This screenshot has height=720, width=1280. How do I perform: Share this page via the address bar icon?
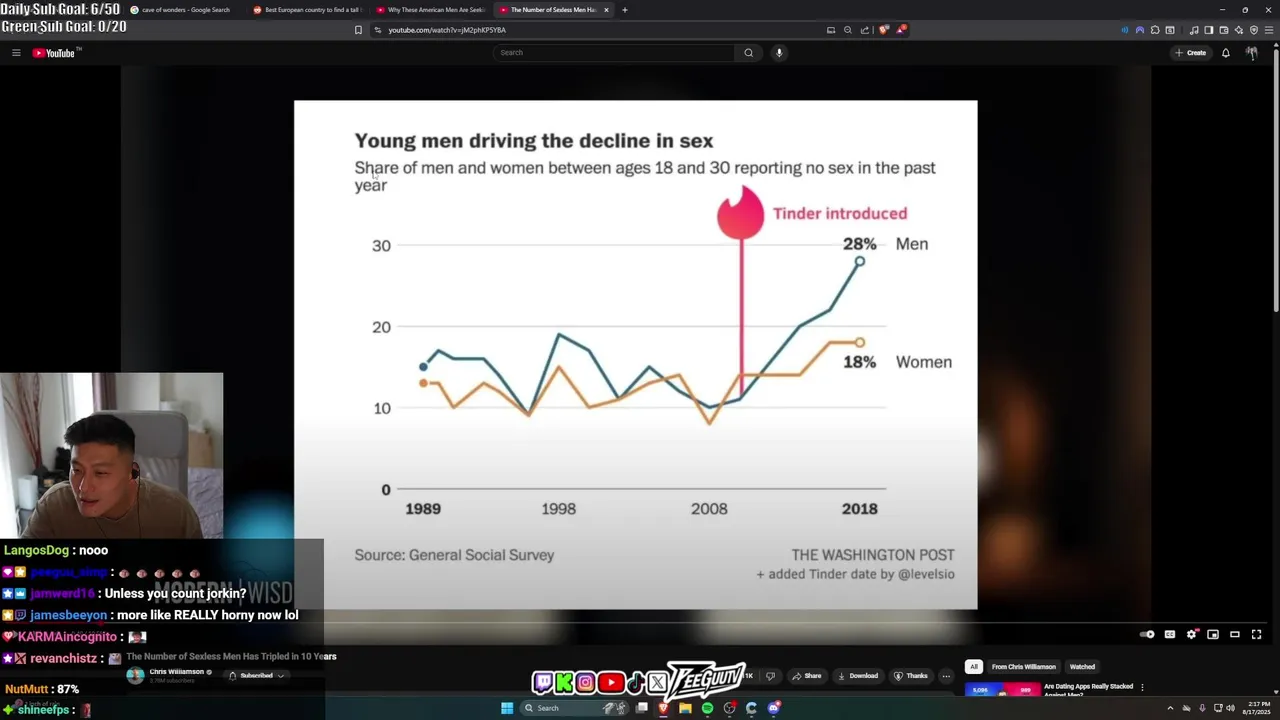click(x=865, y=30)
